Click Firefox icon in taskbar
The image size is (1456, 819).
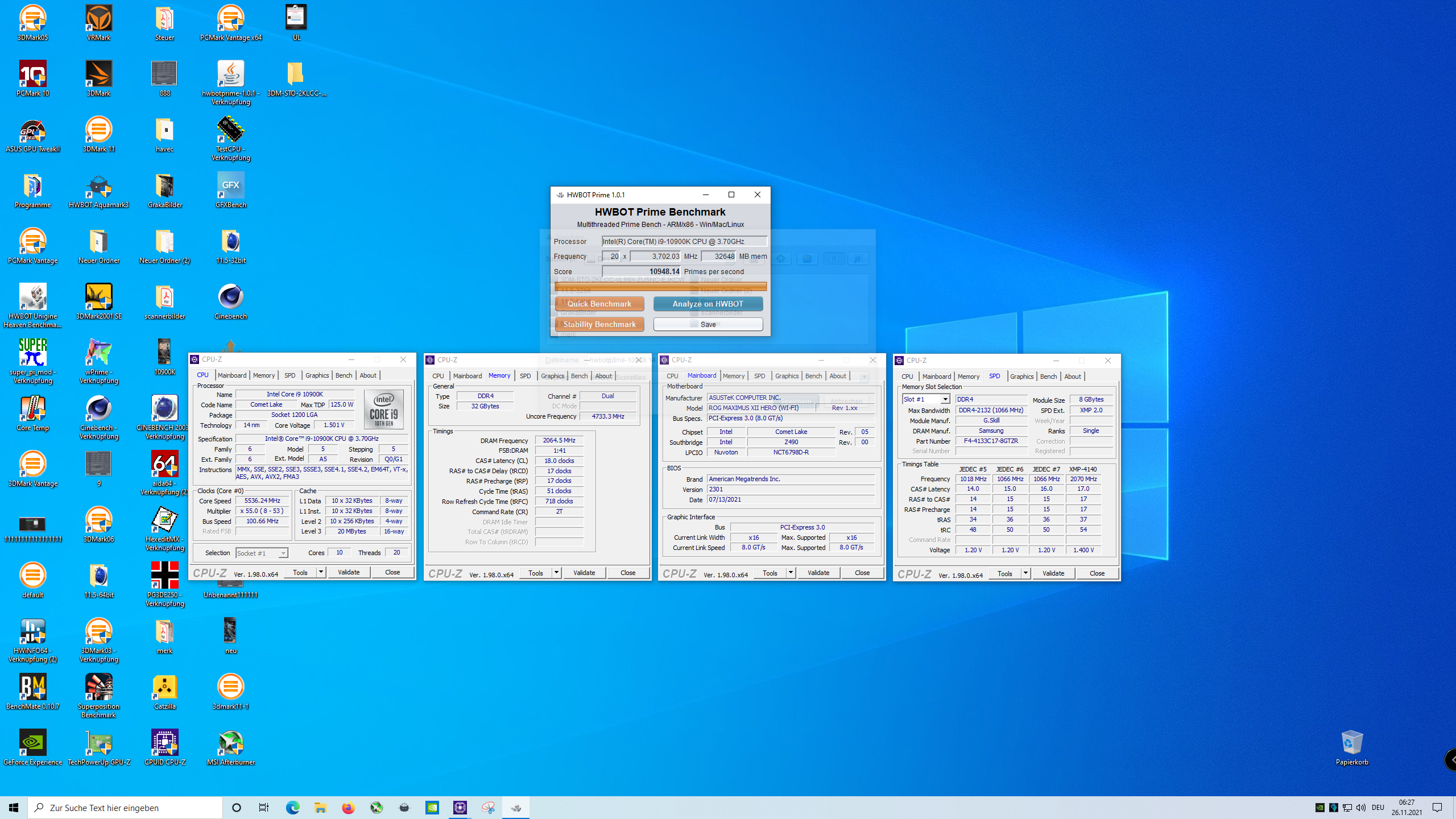click(348, 808)
